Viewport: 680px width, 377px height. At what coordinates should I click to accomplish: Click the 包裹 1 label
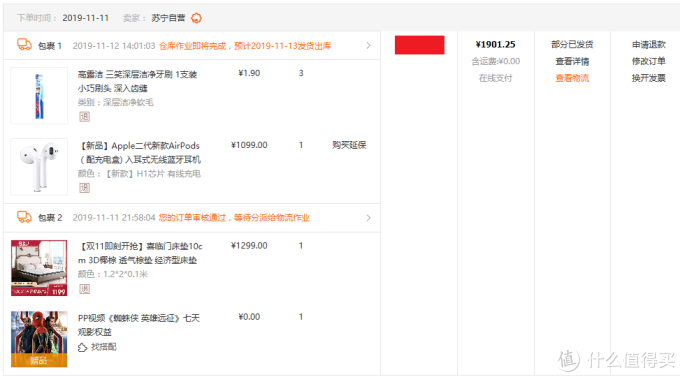pos(50,46)
